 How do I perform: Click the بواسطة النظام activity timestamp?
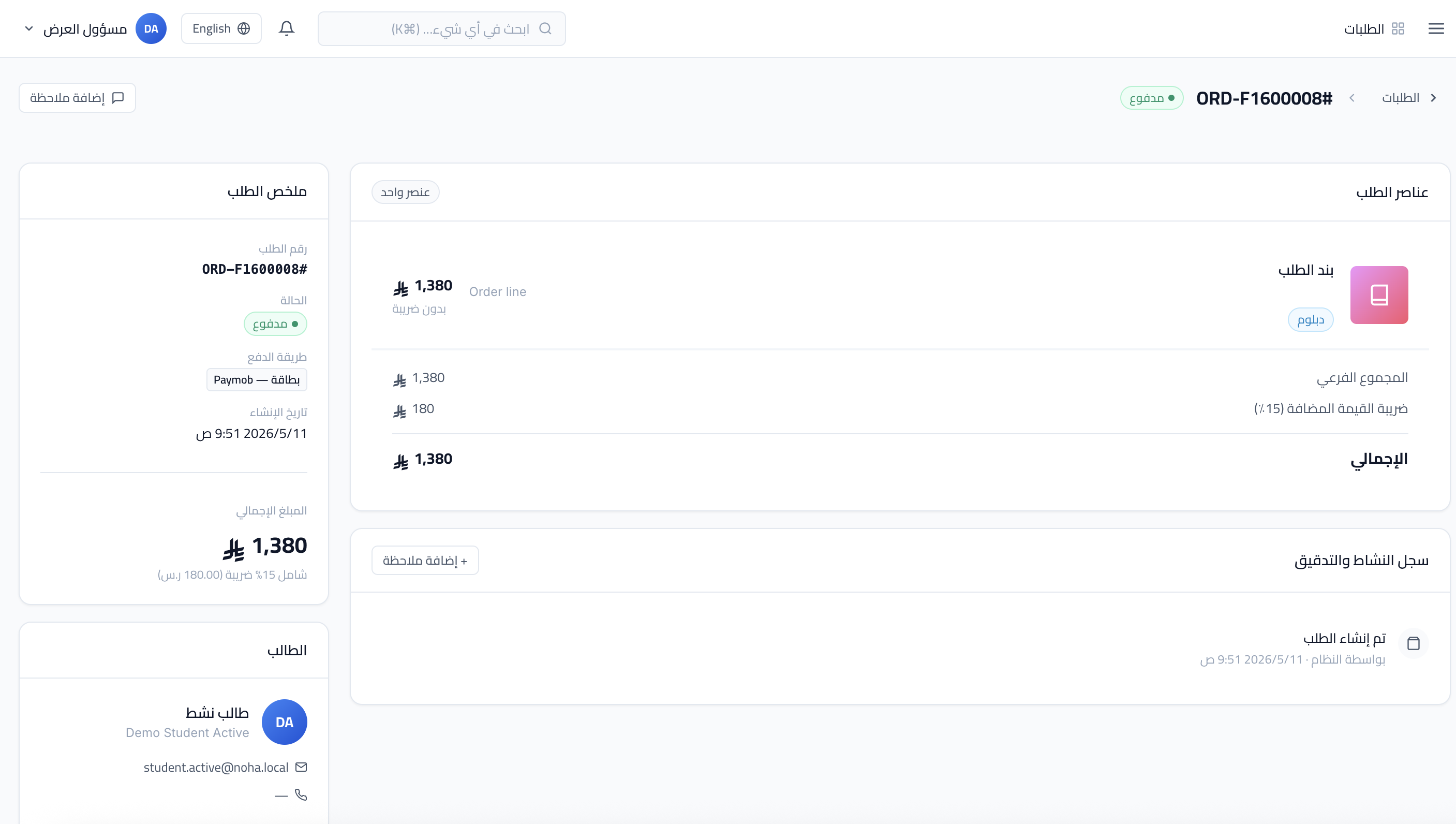pos(1293,659)
